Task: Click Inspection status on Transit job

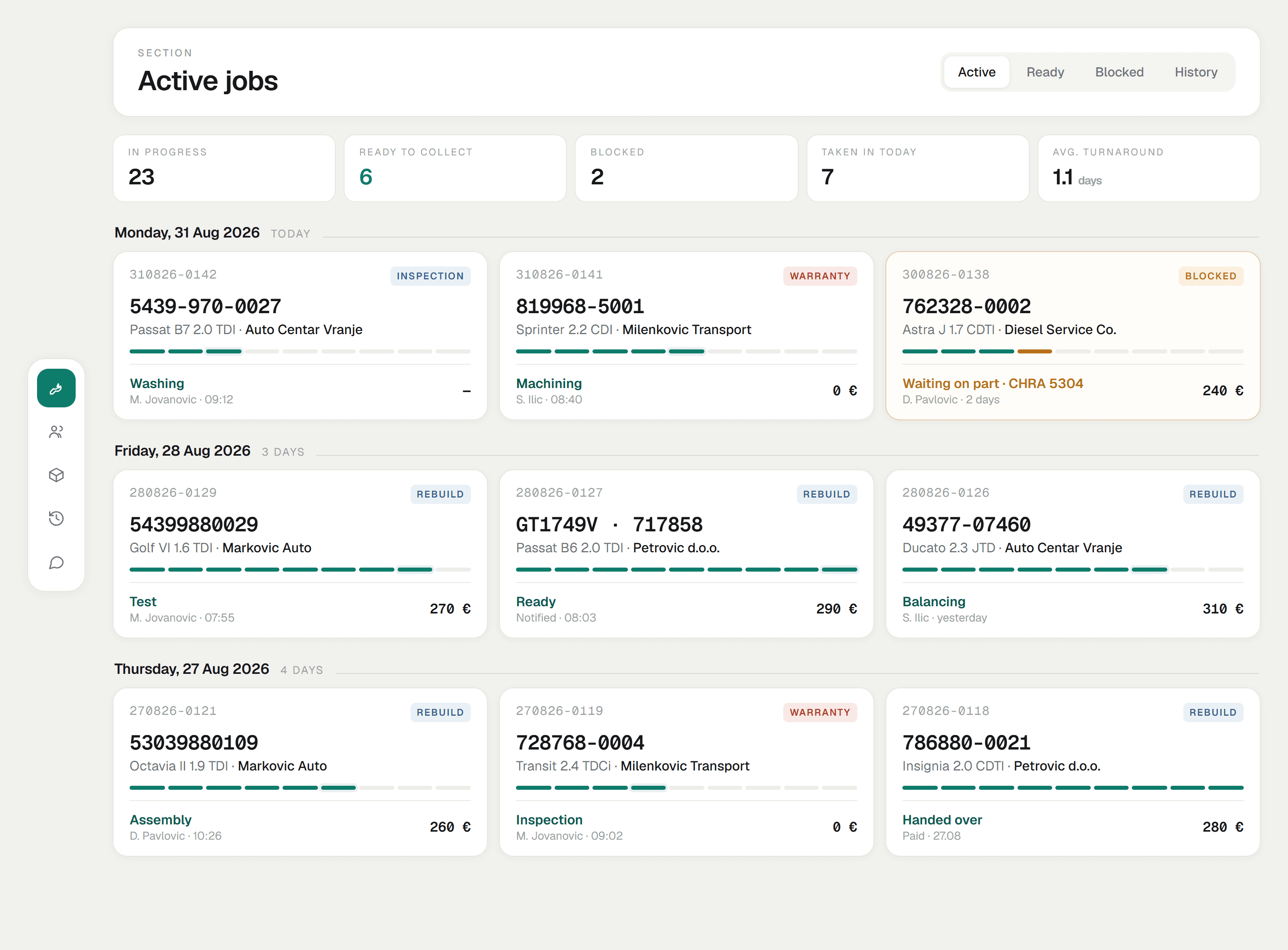Action: click(x=549, y=820)
